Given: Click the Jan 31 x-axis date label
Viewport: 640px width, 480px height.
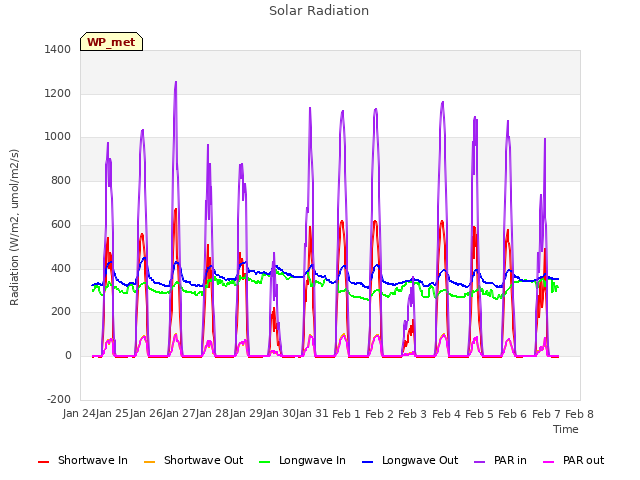Looking at the screenshot, I should [x=312, y=414].
